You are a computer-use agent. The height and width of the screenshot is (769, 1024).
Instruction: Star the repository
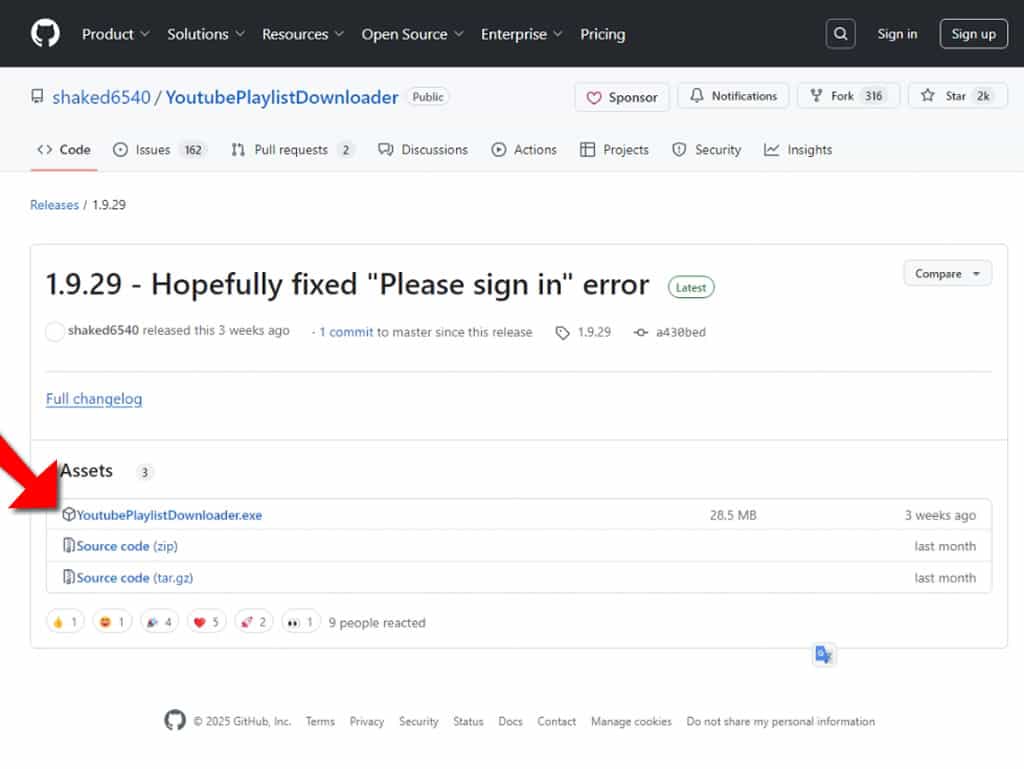click(x=957, y=96)
